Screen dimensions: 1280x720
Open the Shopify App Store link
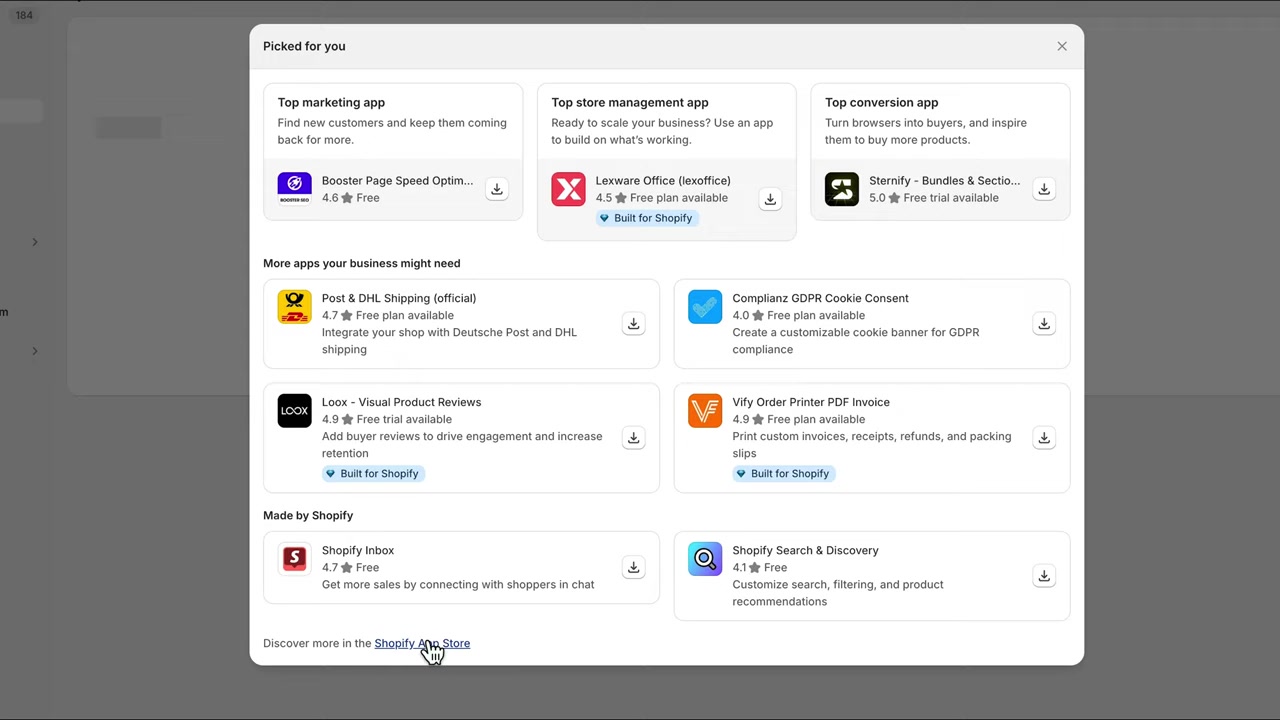(422, 643)
